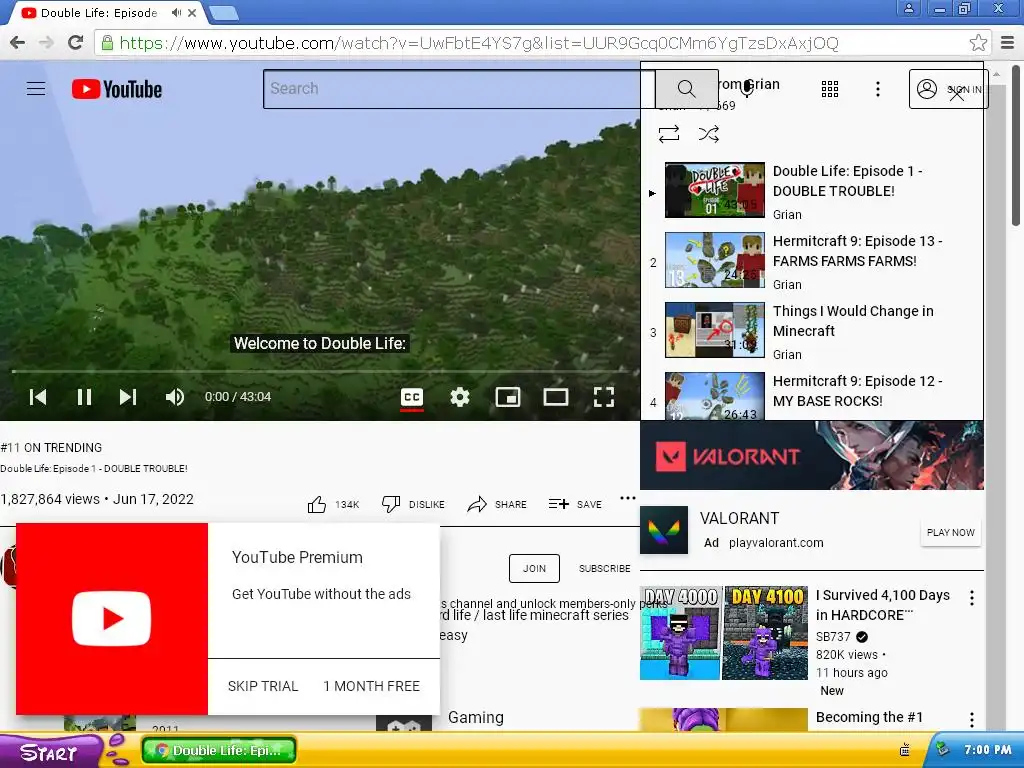Share the video
The image size is (1024, 768).
[x=497, y=504]
